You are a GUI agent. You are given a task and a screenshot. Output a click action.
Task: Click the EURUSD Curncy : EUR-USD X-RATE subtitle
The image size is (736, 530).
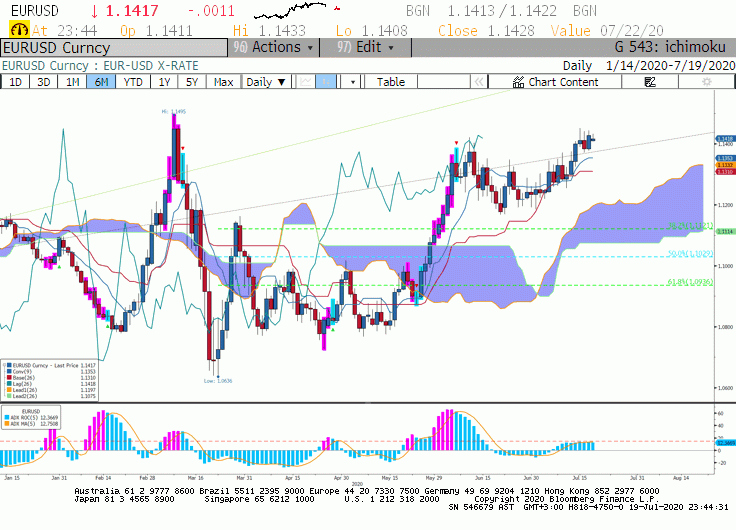click(100, 66)
